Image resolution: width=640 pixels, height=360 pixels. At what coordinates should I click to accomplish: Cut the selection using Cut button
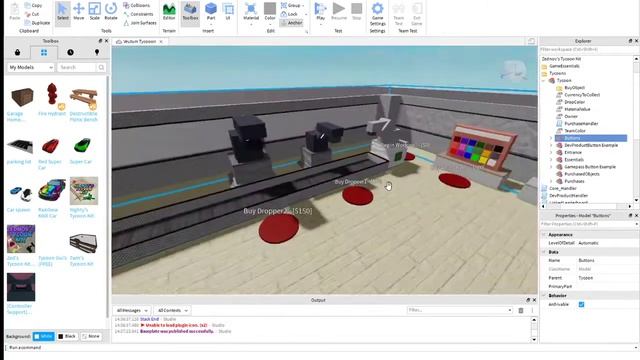click(x=32, y=14)
